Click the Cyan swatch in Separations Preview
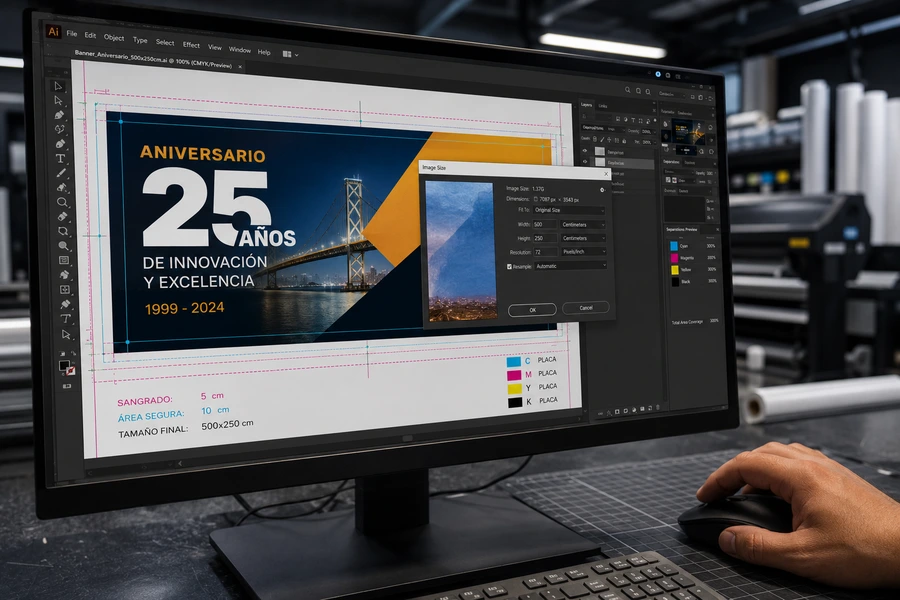Screen dimensions: 900x600 674,246
